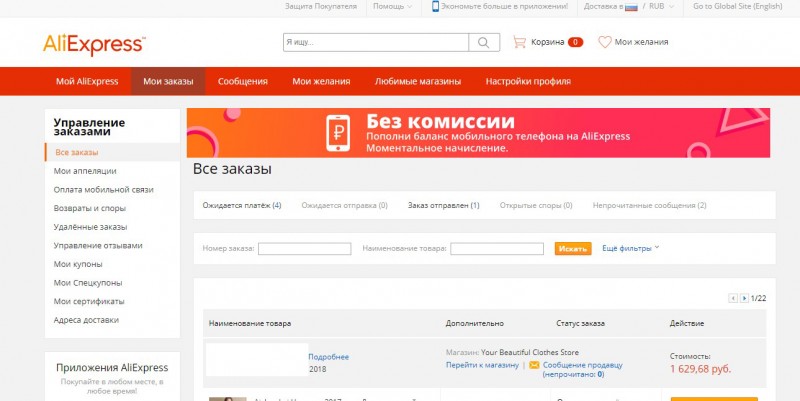Click the wishlist heart icon

click(605, 42)
